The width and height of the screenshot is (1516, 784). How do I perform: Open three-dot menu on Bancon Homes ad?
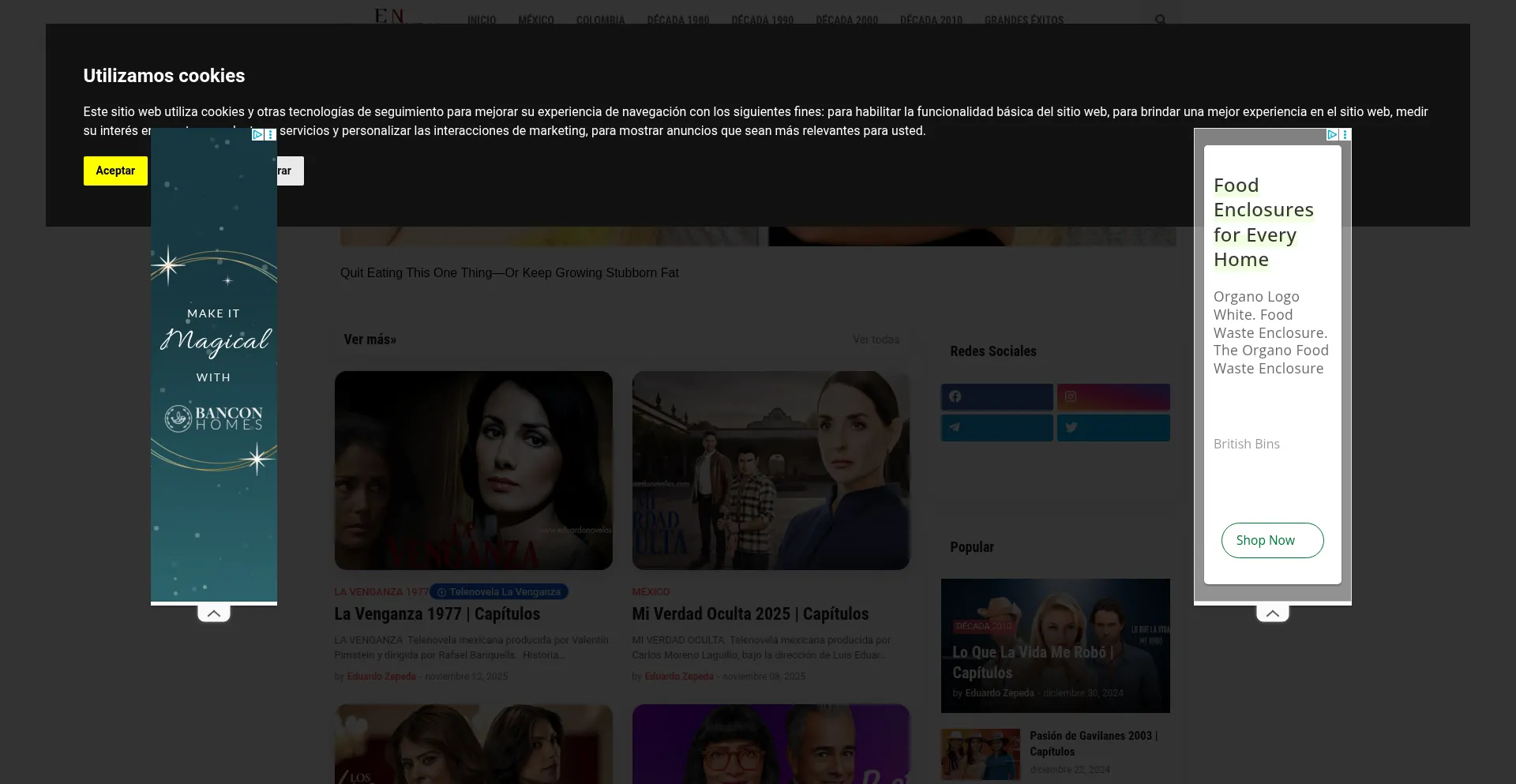(x=271, y=135)
